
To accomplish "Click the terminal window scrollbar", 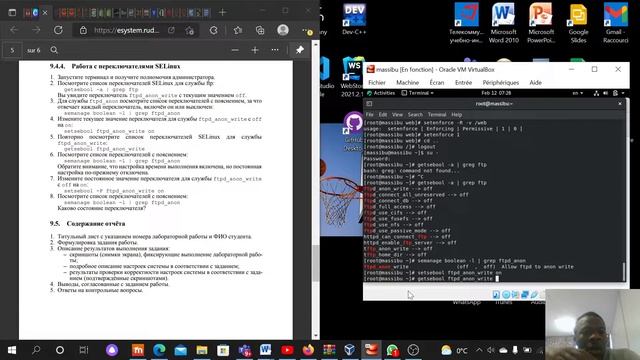I will click(624, 271).
